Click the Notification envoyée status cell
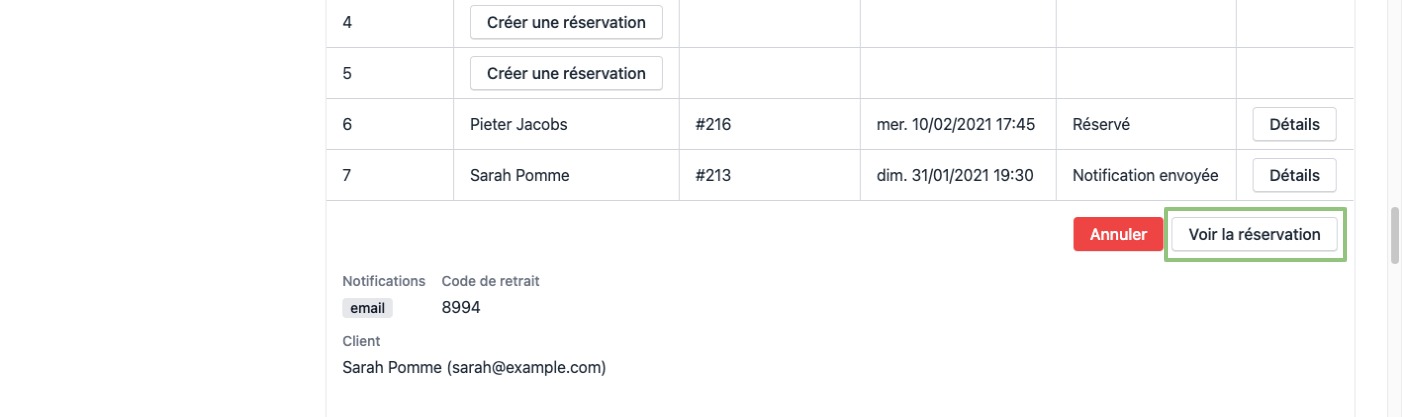The width and height of the screenshot is (1402, 417). point(1145,175)
